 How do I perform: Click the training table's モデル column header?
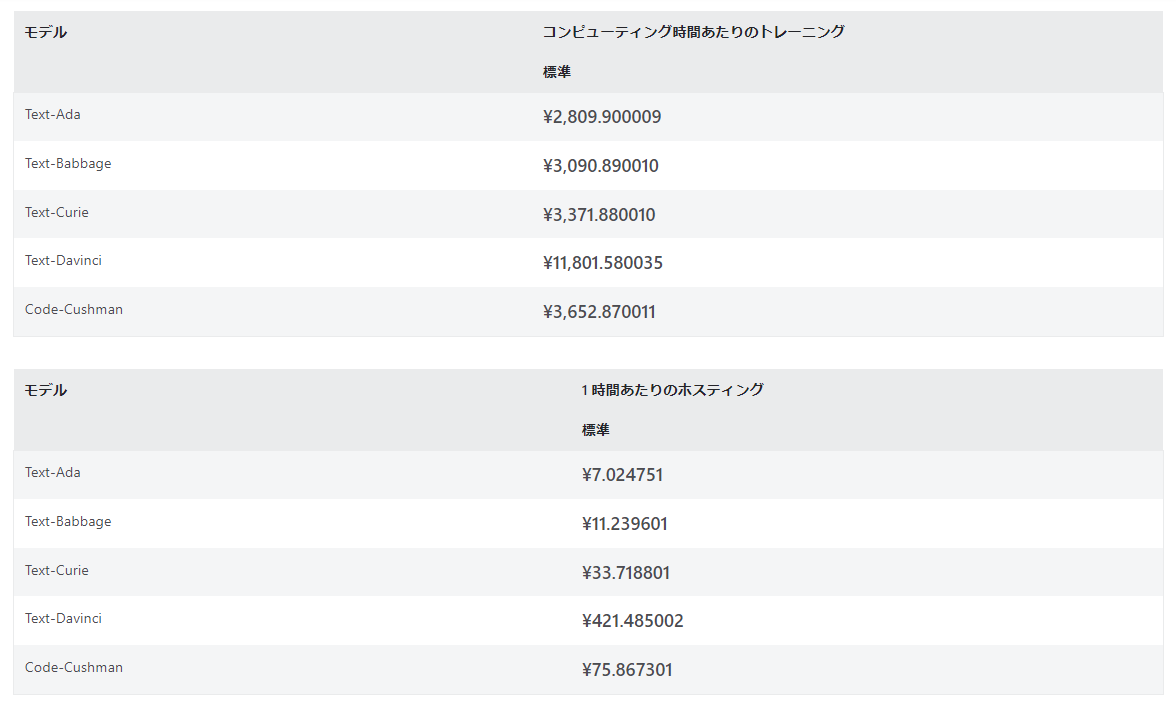click(x=46, y=32)
